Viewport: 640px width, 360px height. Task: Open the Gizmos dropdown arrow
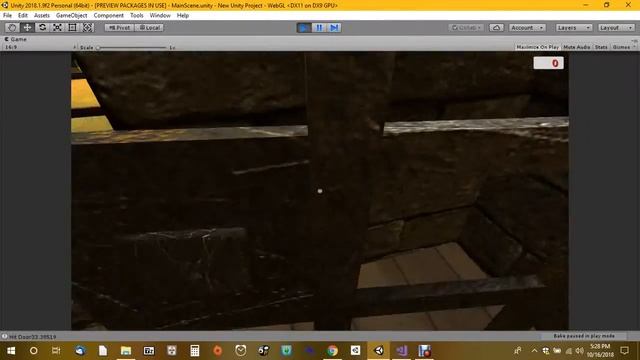tap(634, 47)
